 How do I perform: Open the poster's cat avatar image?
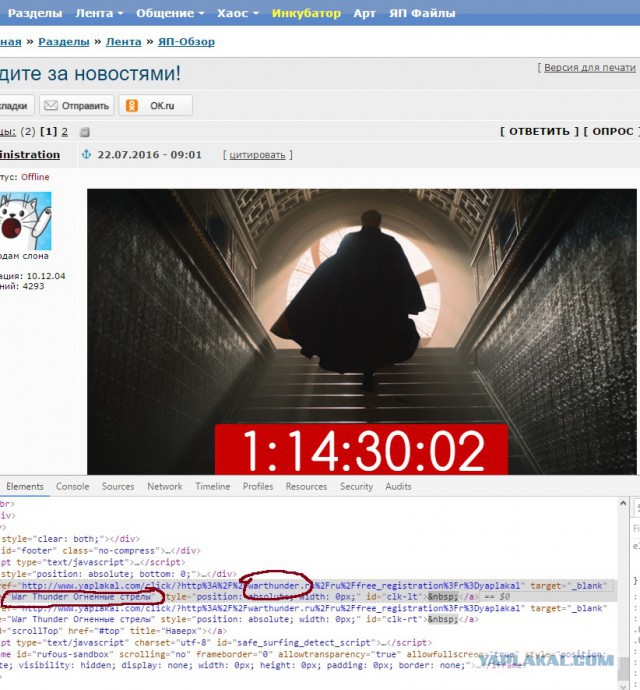(x=26, y=221)
